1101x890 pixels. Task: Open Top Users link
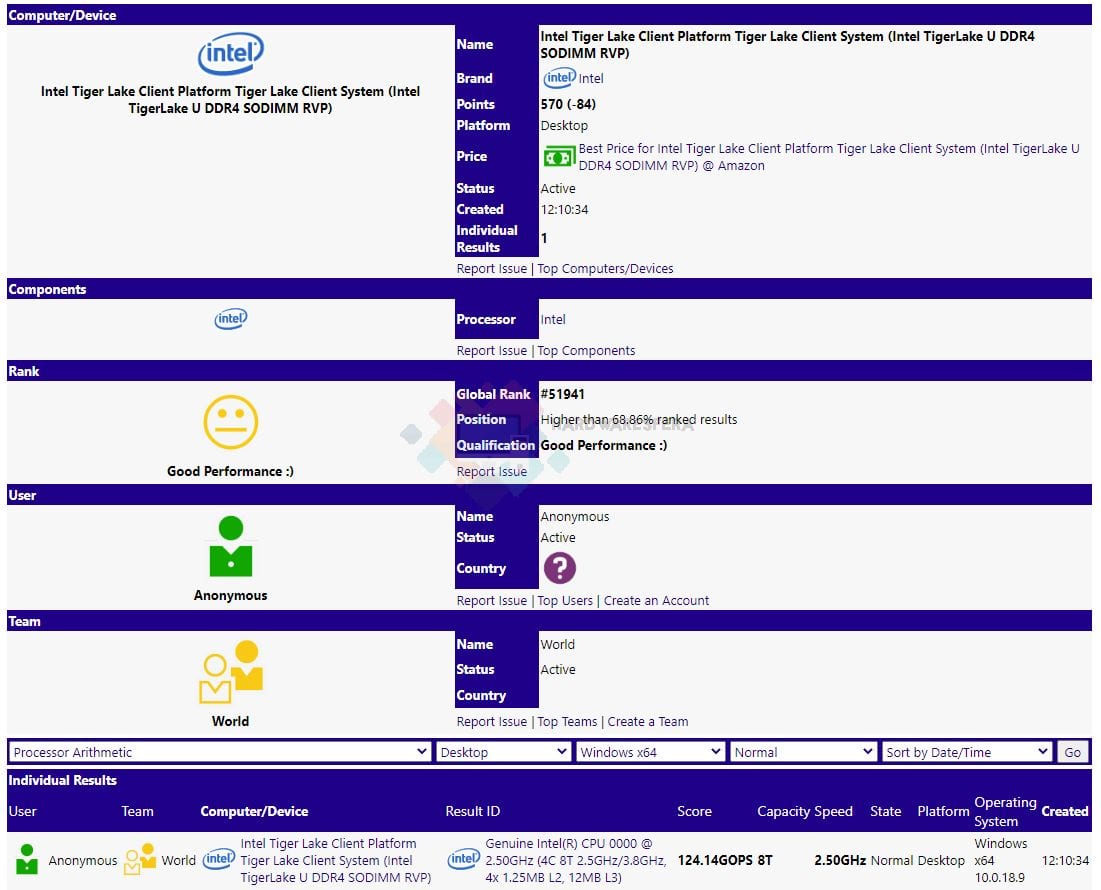565,601
